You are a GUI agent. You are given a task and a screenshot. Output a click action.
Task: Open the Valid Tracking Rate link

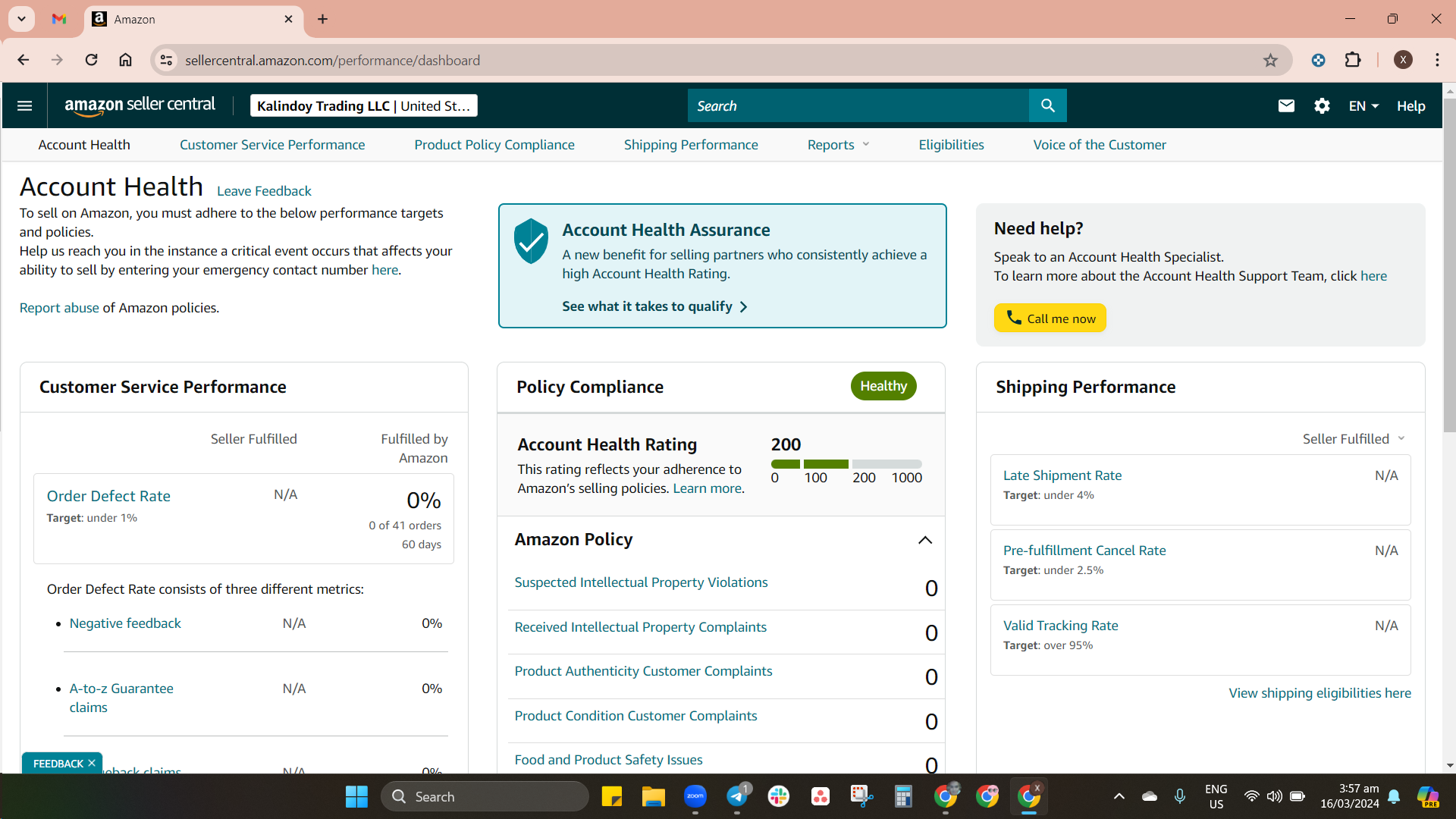pos(1061,626)
